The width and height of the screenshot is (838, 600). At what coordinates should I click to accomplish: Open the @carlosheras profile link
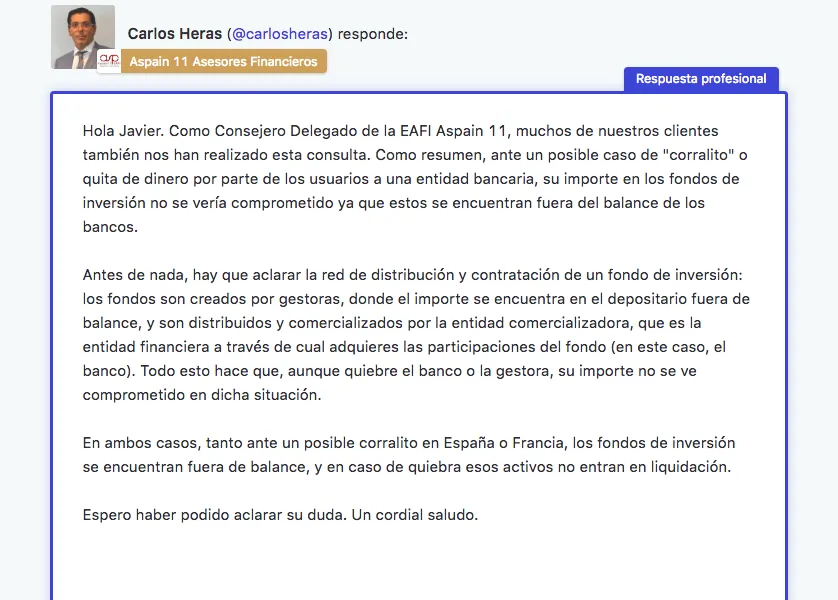pos(280,34)
